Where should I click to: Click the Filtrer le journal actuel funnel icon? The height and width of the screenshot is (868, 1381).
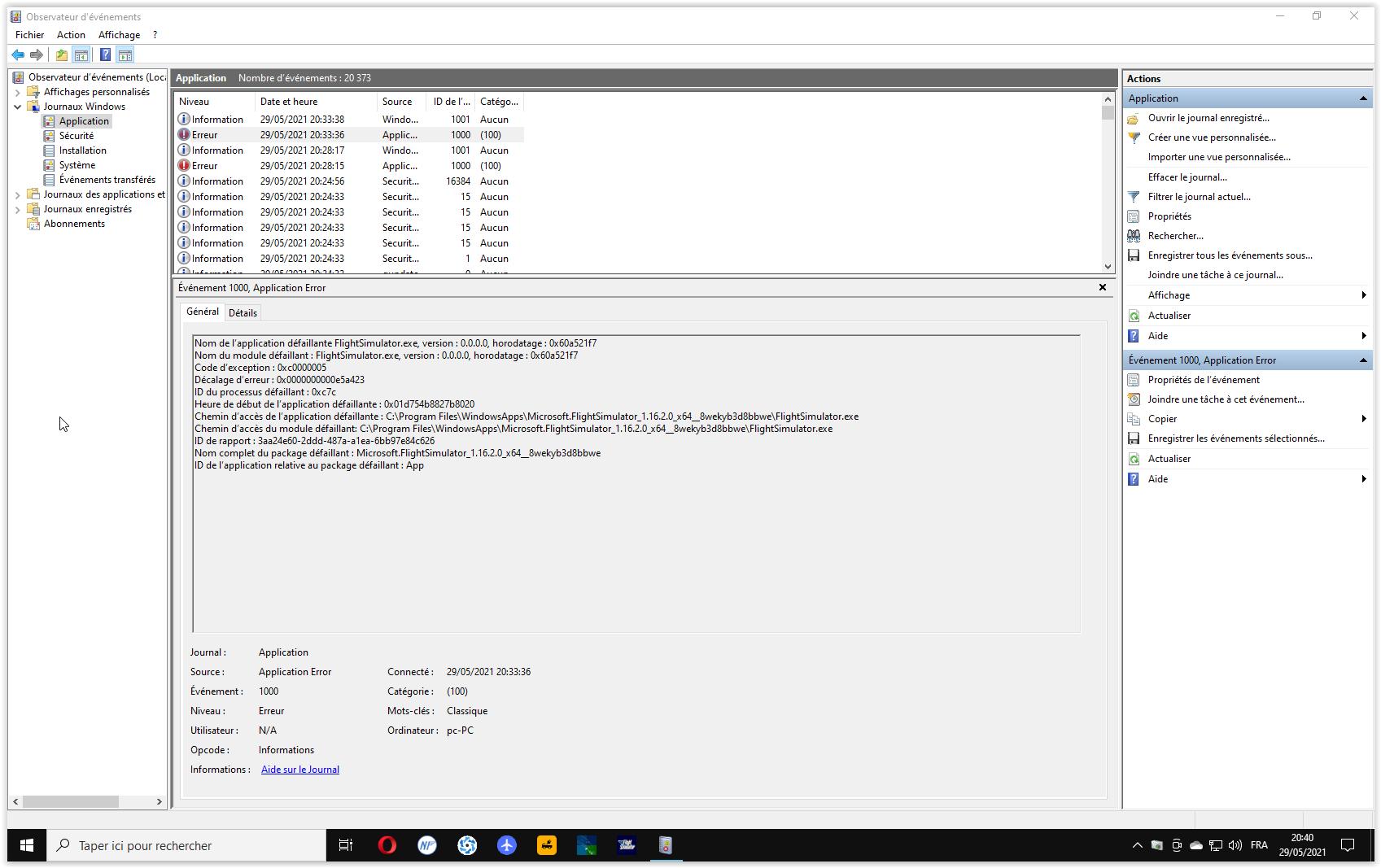coord(1134,197)
